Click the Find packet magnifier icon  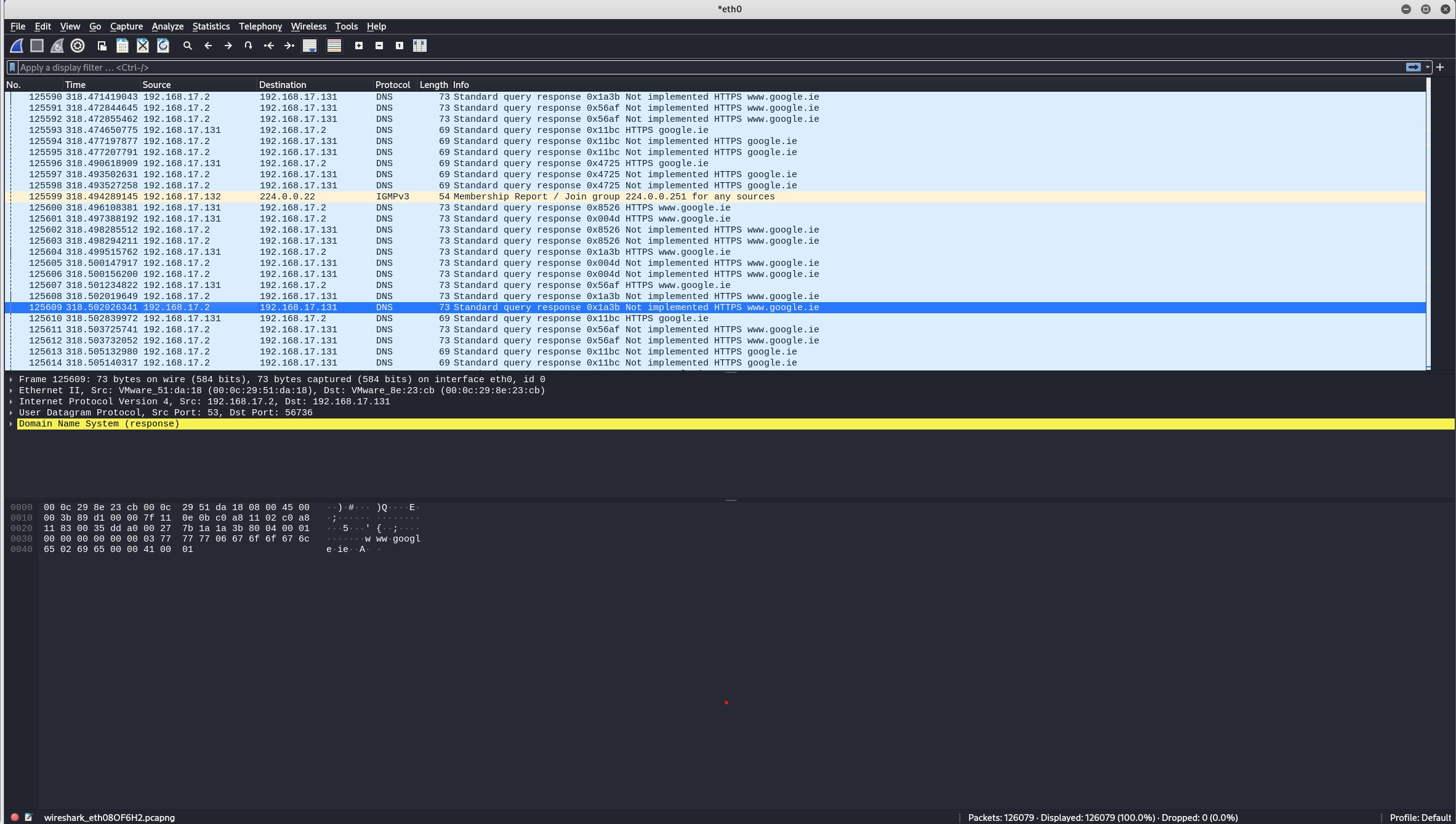[188, 46]
